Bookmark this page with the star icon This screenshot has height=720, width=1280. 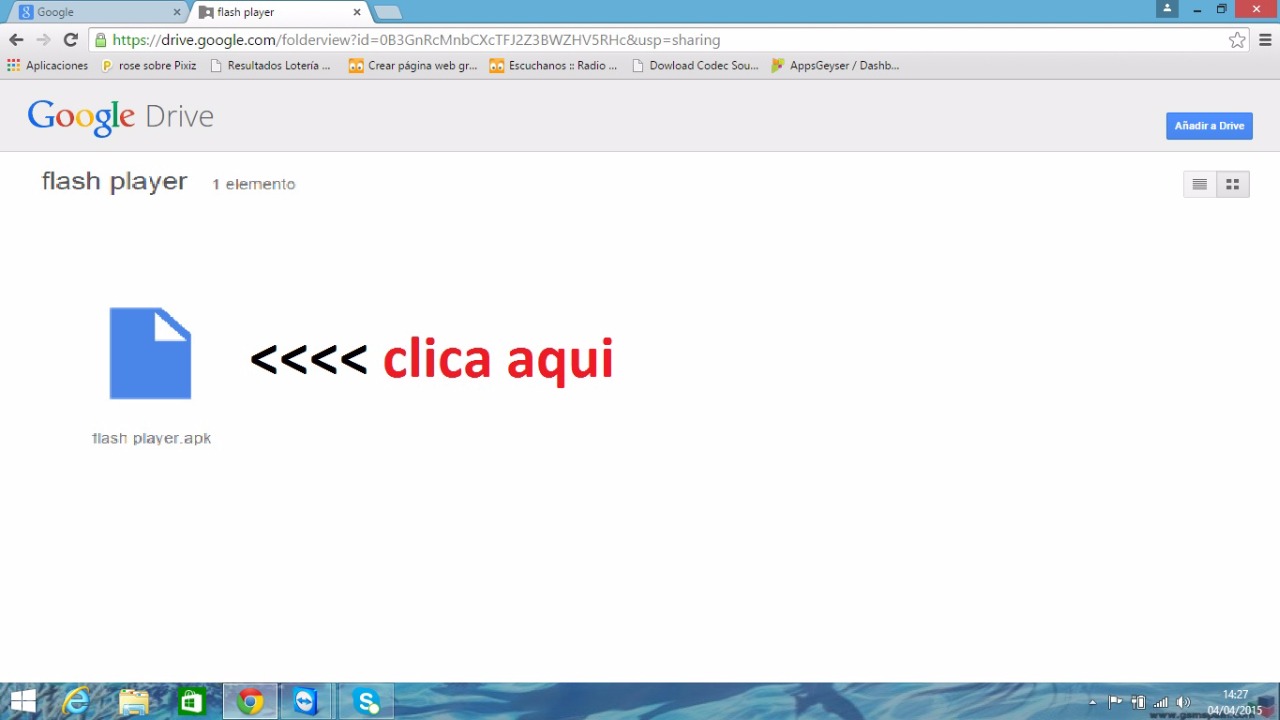[x=1237, y=40]
